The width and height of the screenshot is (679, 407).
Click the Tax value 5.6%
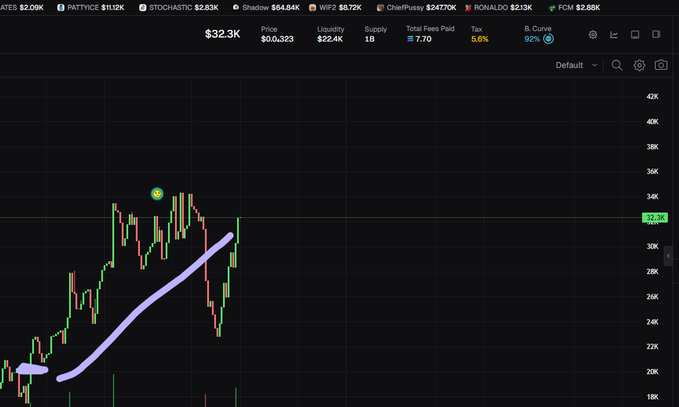point(480,39)
